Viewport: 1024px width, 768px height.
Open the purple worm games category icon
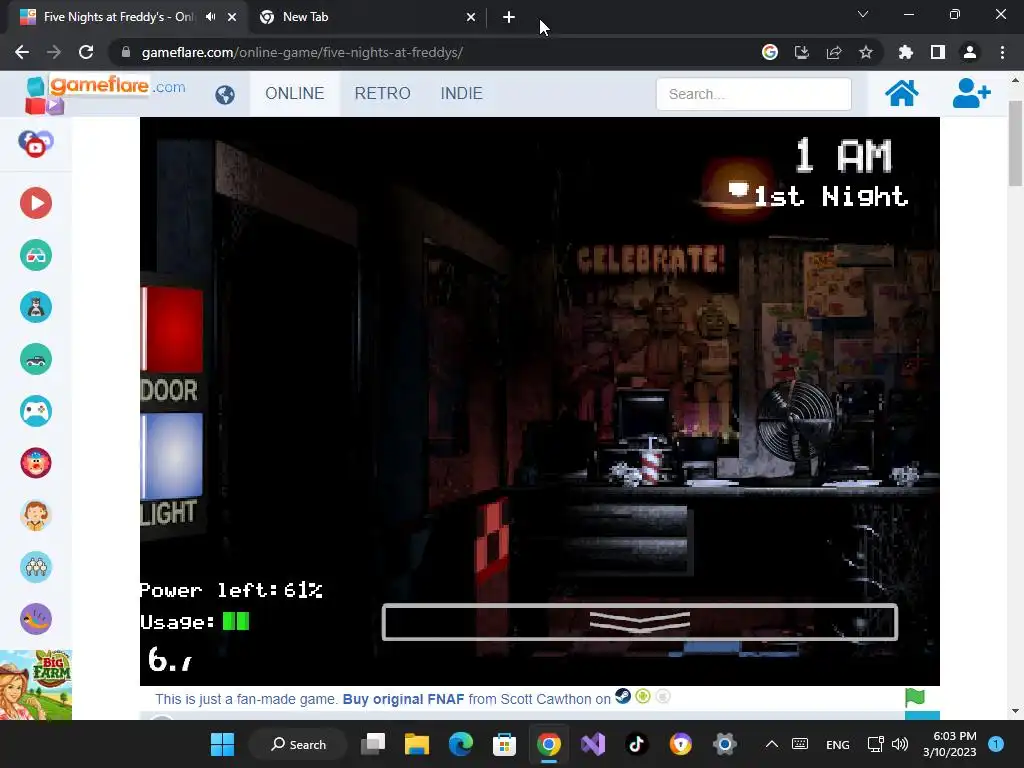pyautogui.click(x=36, y=619)
